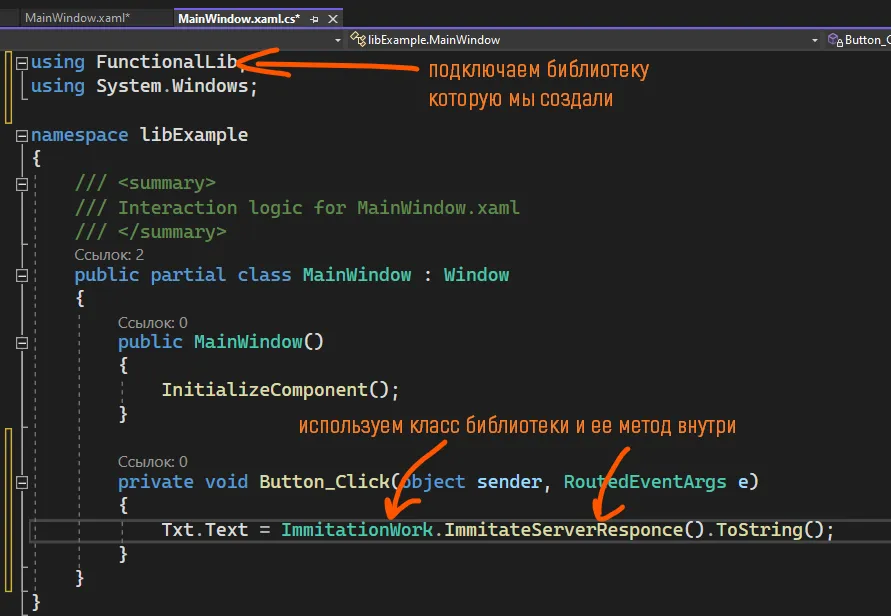Click System.Windows in the using line

[x=172, y=86]
